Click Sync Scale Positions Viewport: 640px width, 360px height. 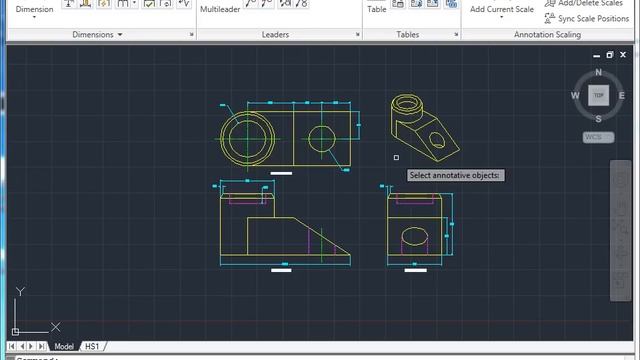tap(587, 18)
